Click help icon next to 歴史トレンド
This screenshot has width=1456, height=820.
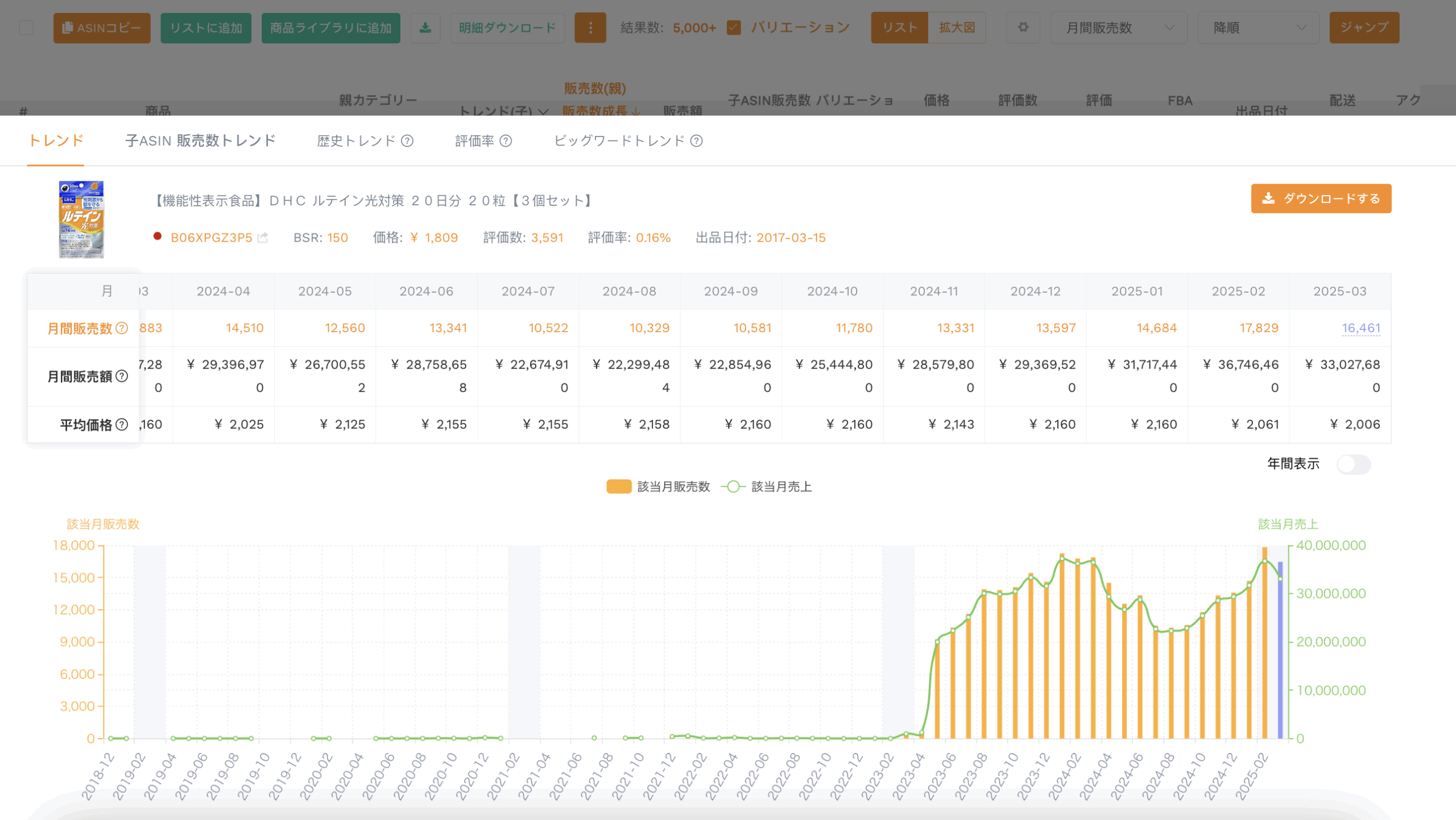407,140
